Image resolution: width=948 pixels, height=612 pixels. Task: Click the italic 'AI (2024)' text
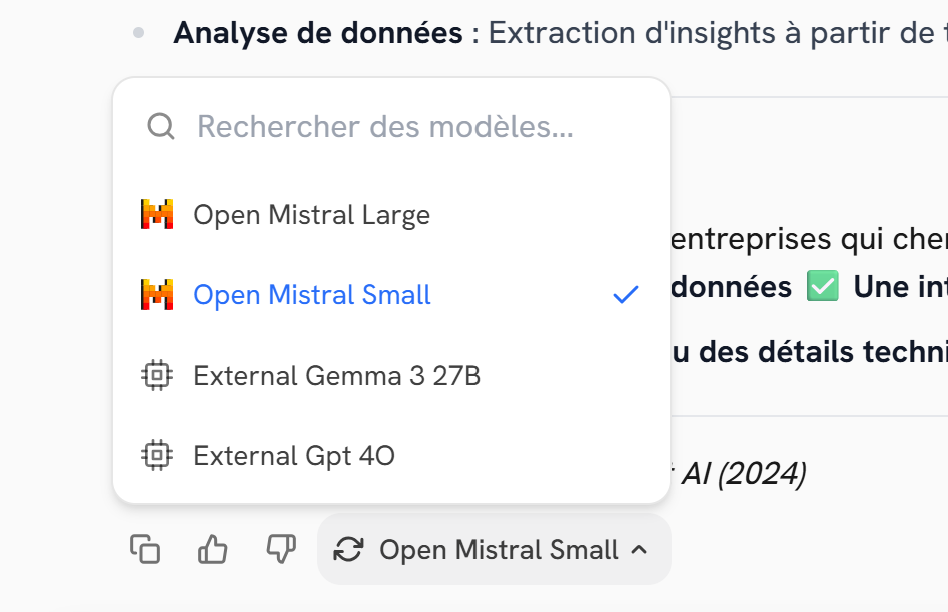743,474
